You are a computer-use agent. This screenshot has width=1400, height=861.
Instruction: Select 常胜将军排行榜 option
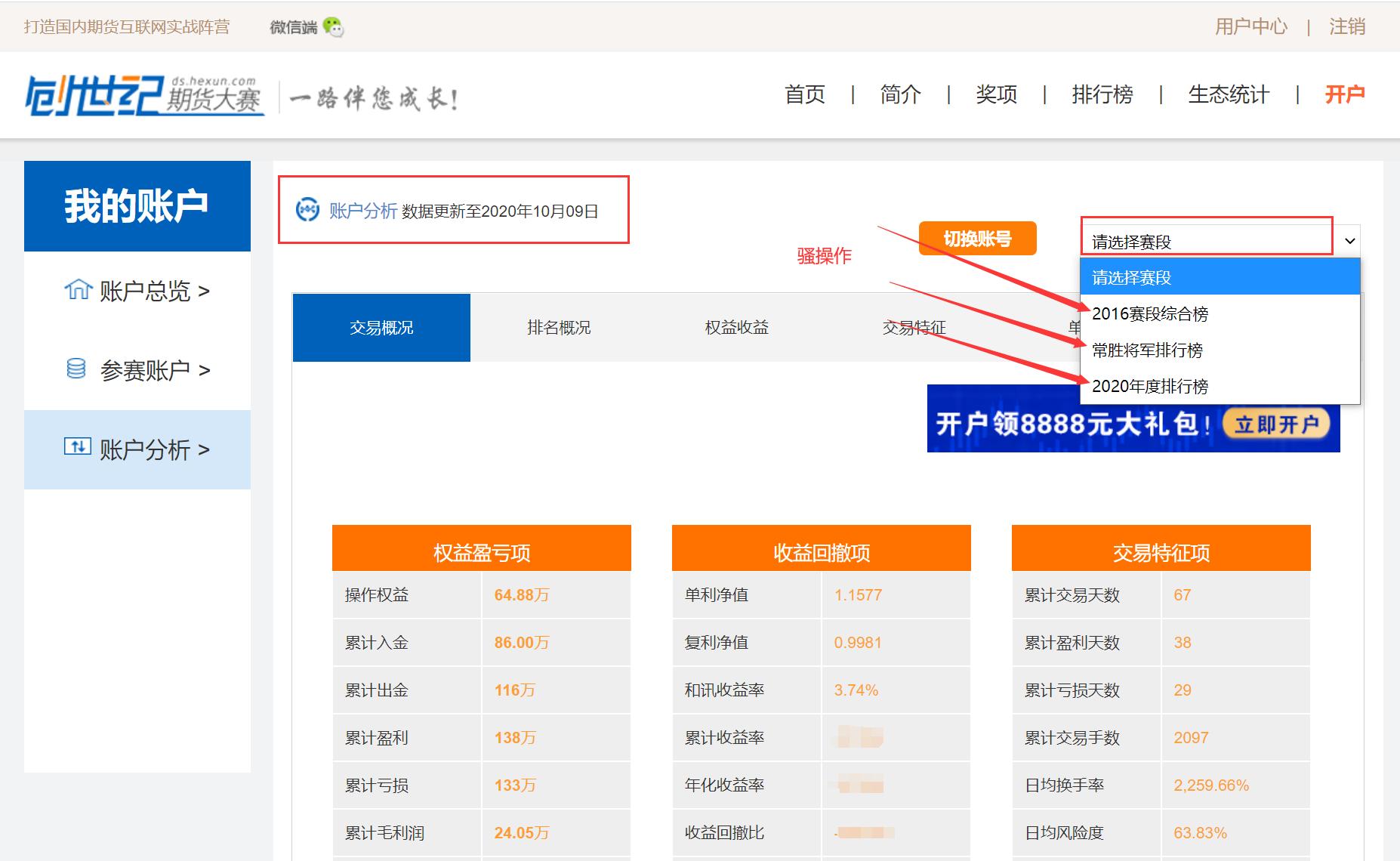pos(1148,350)
